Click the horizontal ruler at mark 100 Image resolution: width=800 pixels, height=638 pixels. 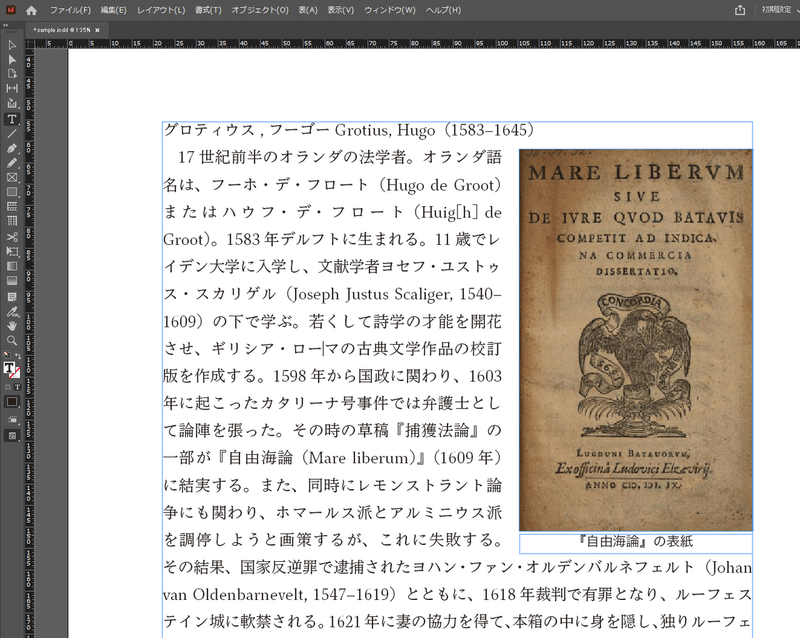[502, 44]
